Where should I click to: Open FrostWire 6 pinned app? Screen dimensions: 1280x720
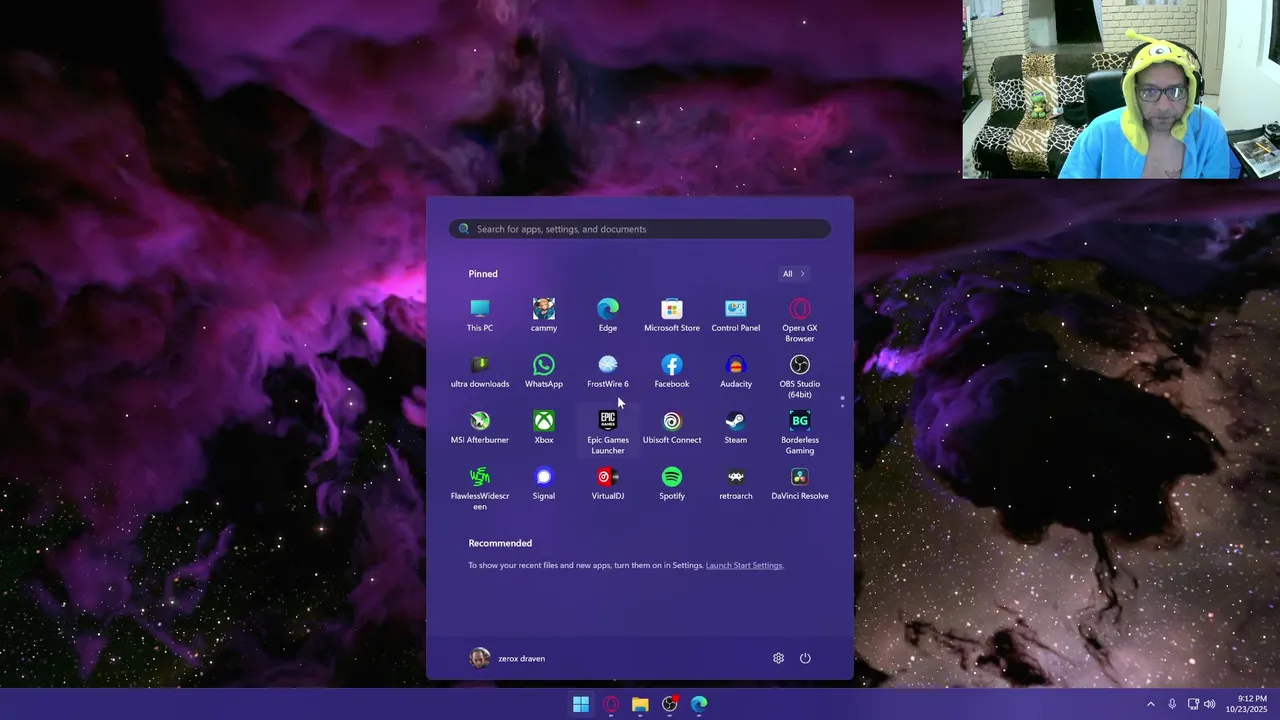click(x=608, y=372)
